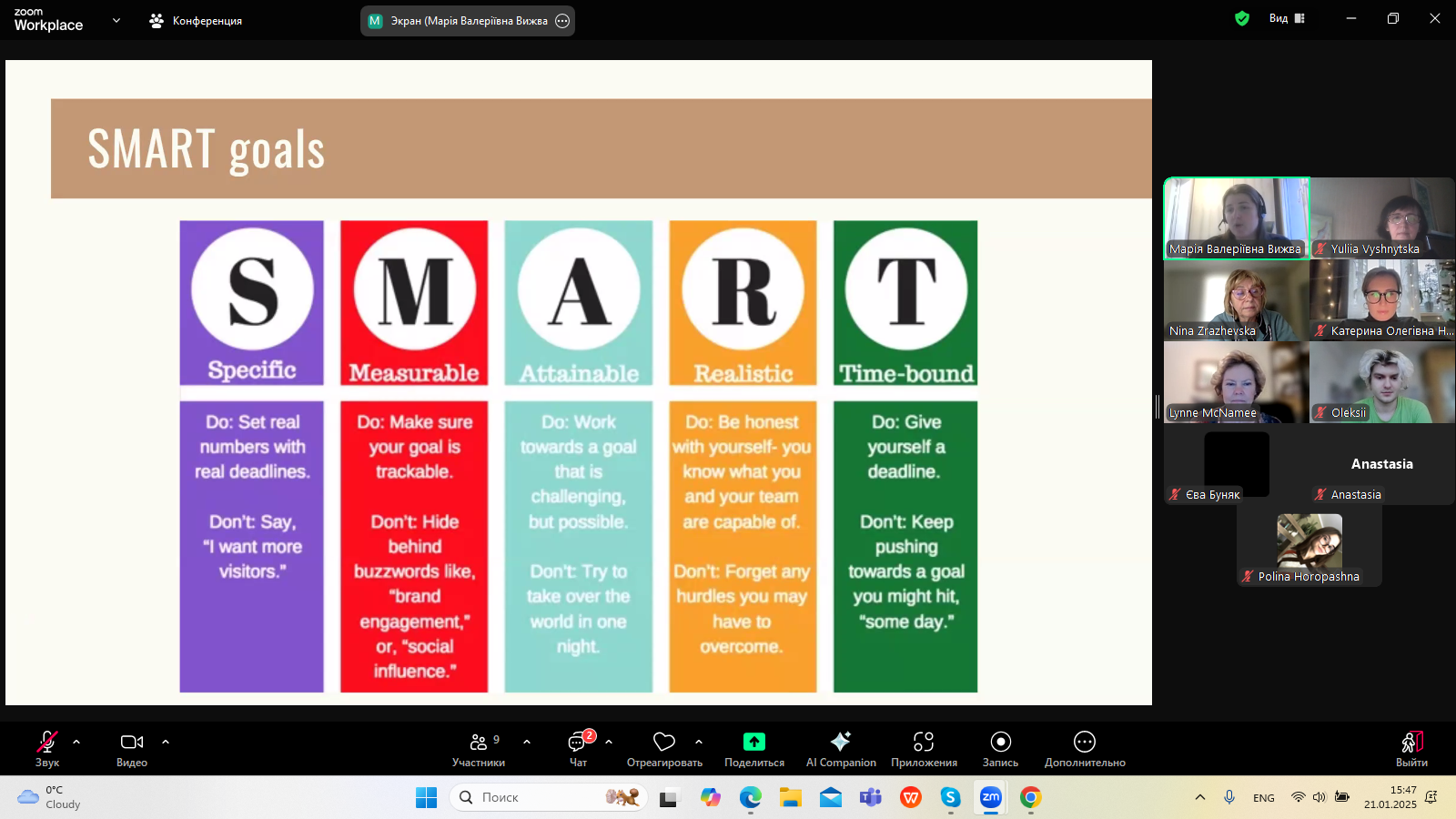Leave the meeting with Выйти button
This screenshot has width=1456, height=819.
point(1411,748)
